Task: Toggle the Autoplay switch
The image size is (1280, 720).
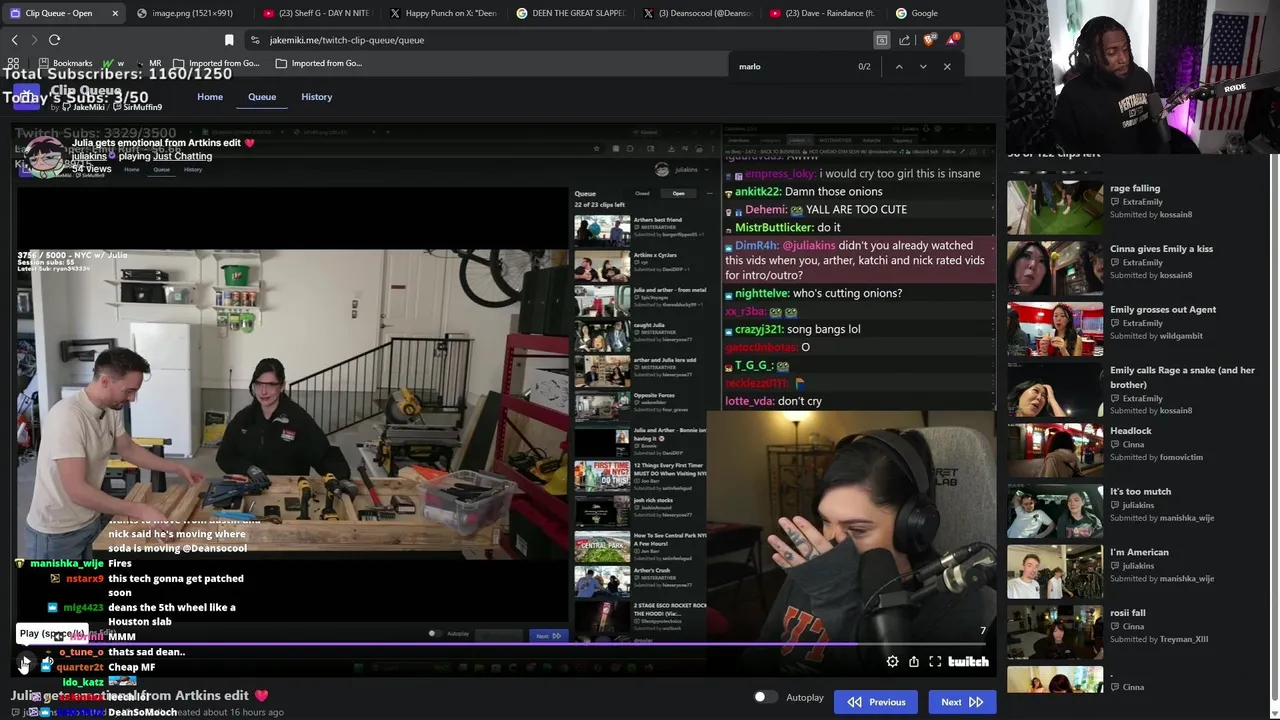Action: (x=765, y=697)
